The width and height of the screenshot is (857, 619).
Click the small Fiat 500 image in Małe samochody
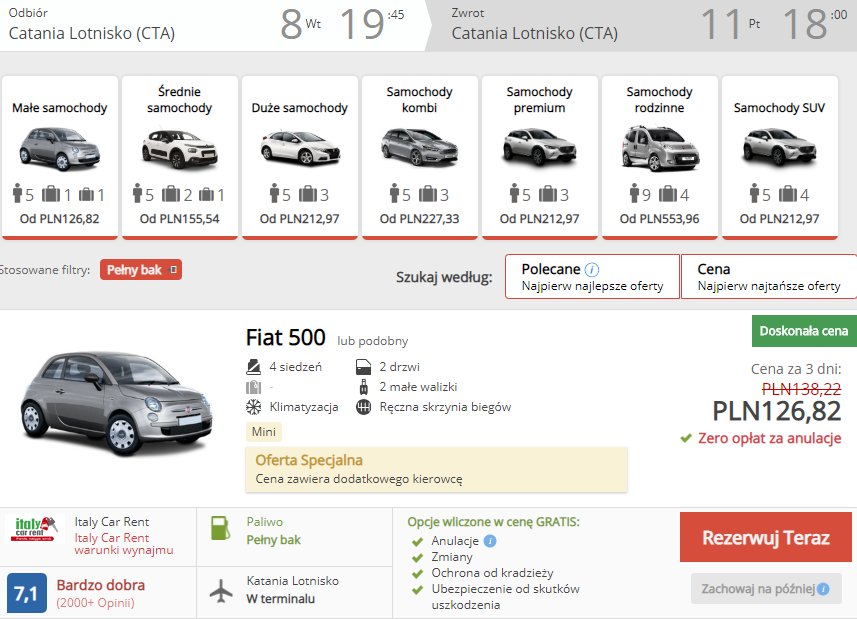click(60, 149)
